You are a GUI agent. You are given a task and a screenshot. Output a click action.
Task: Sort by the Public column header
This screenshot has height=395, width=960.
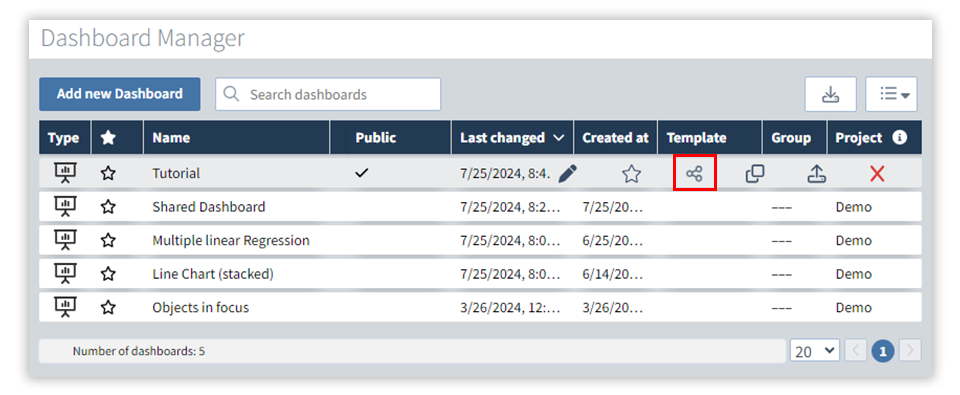pos(399,138)
